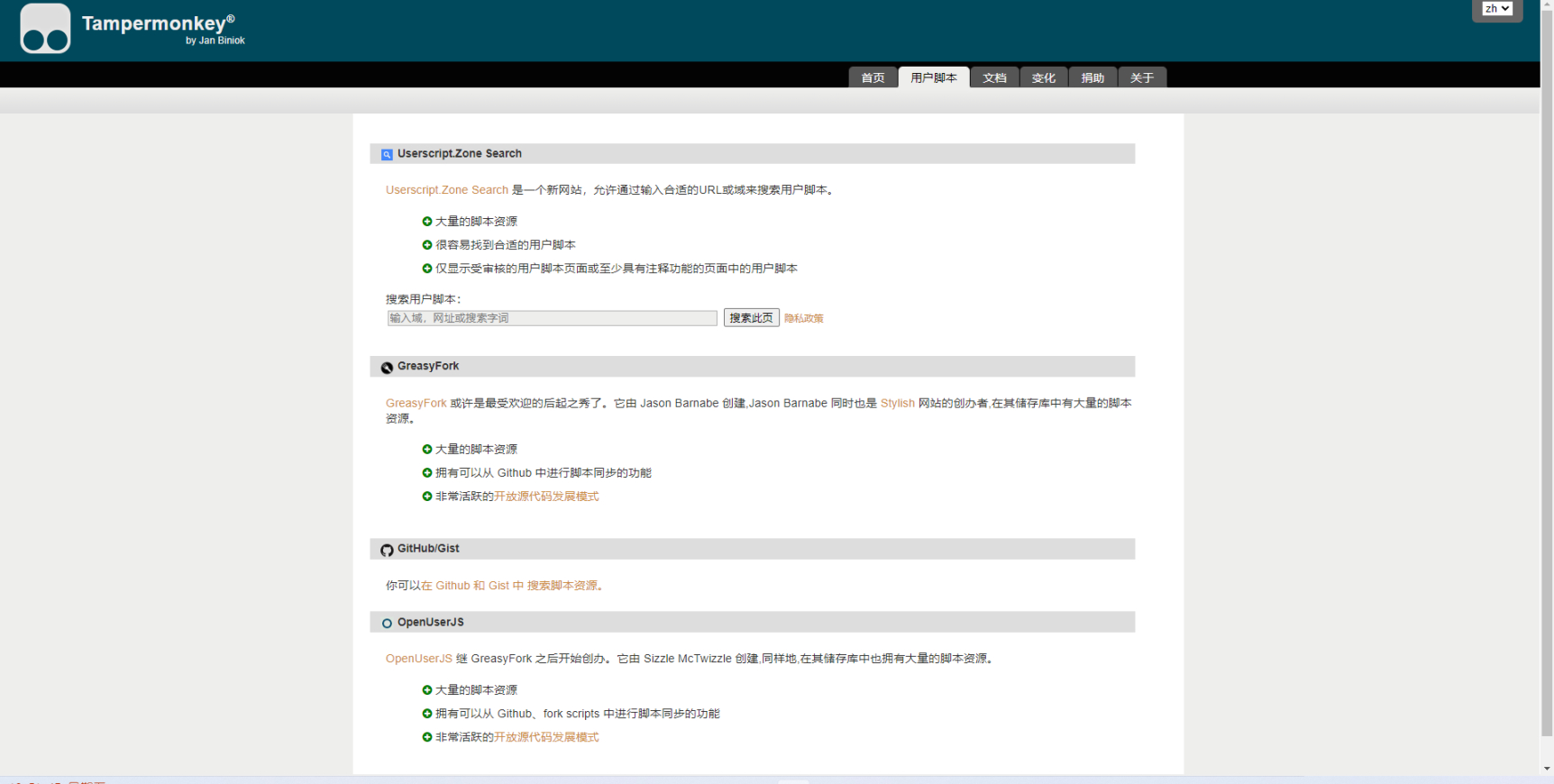
Task: Open the OpenUserJS link in description
Action: tap(419, 659)
